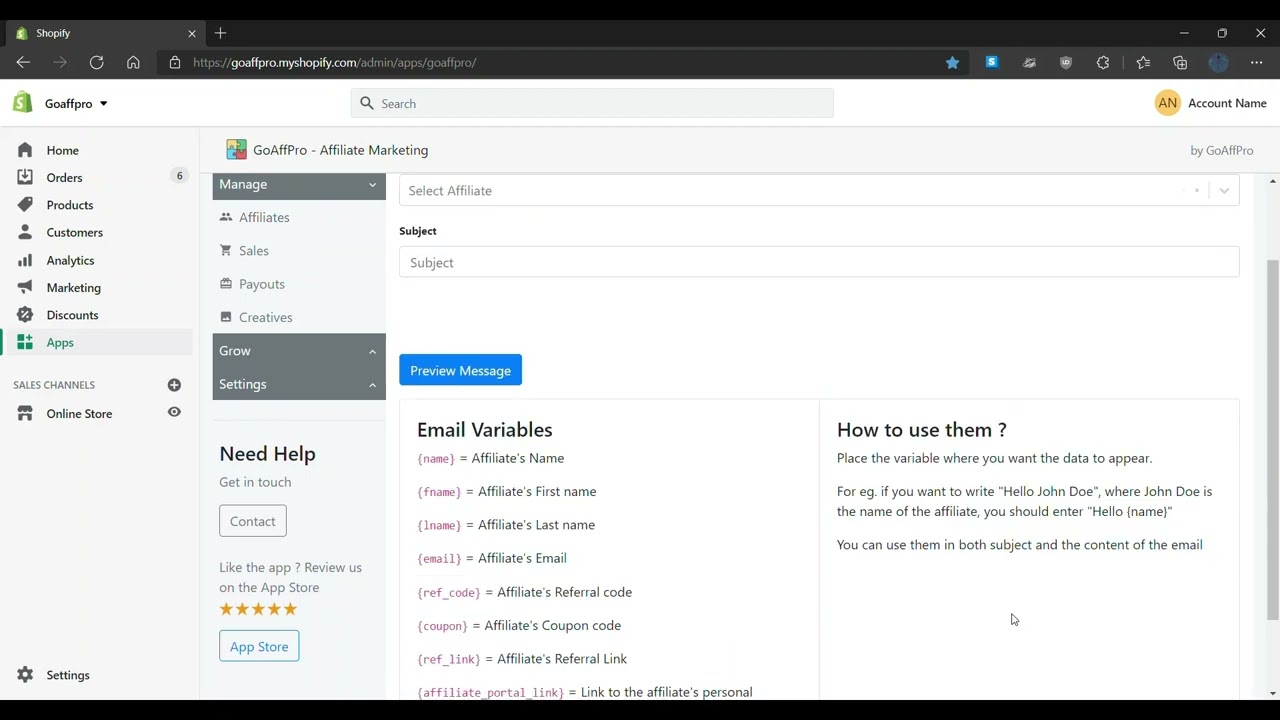The width and height of the screenshot is (1280, 720).
Task: Open the browser extensions puzzle icon
Action: (x=1102, y=62)
